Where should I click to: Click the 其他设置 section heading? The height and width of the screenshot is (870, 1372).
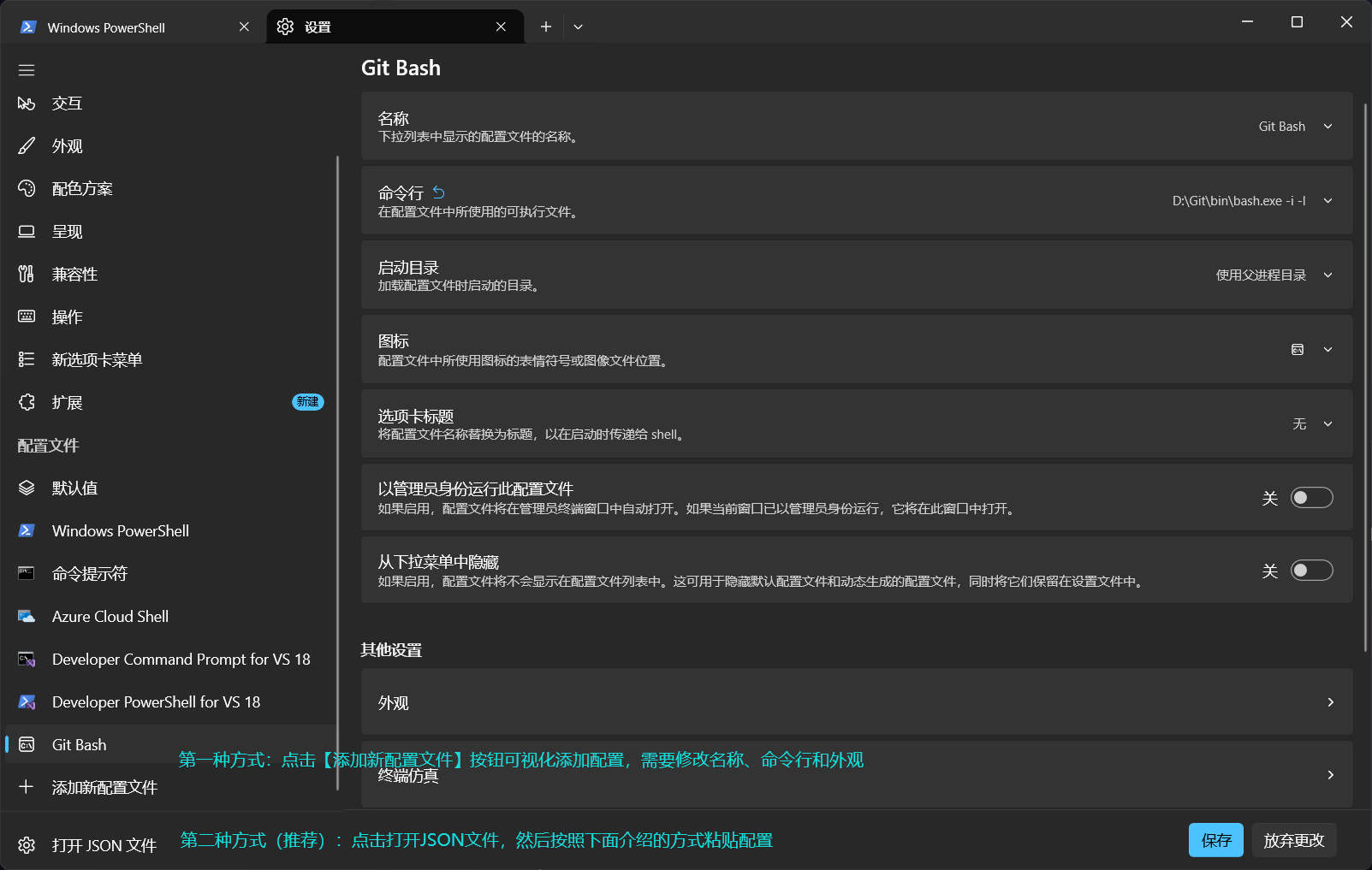click(x=391, y=650)
